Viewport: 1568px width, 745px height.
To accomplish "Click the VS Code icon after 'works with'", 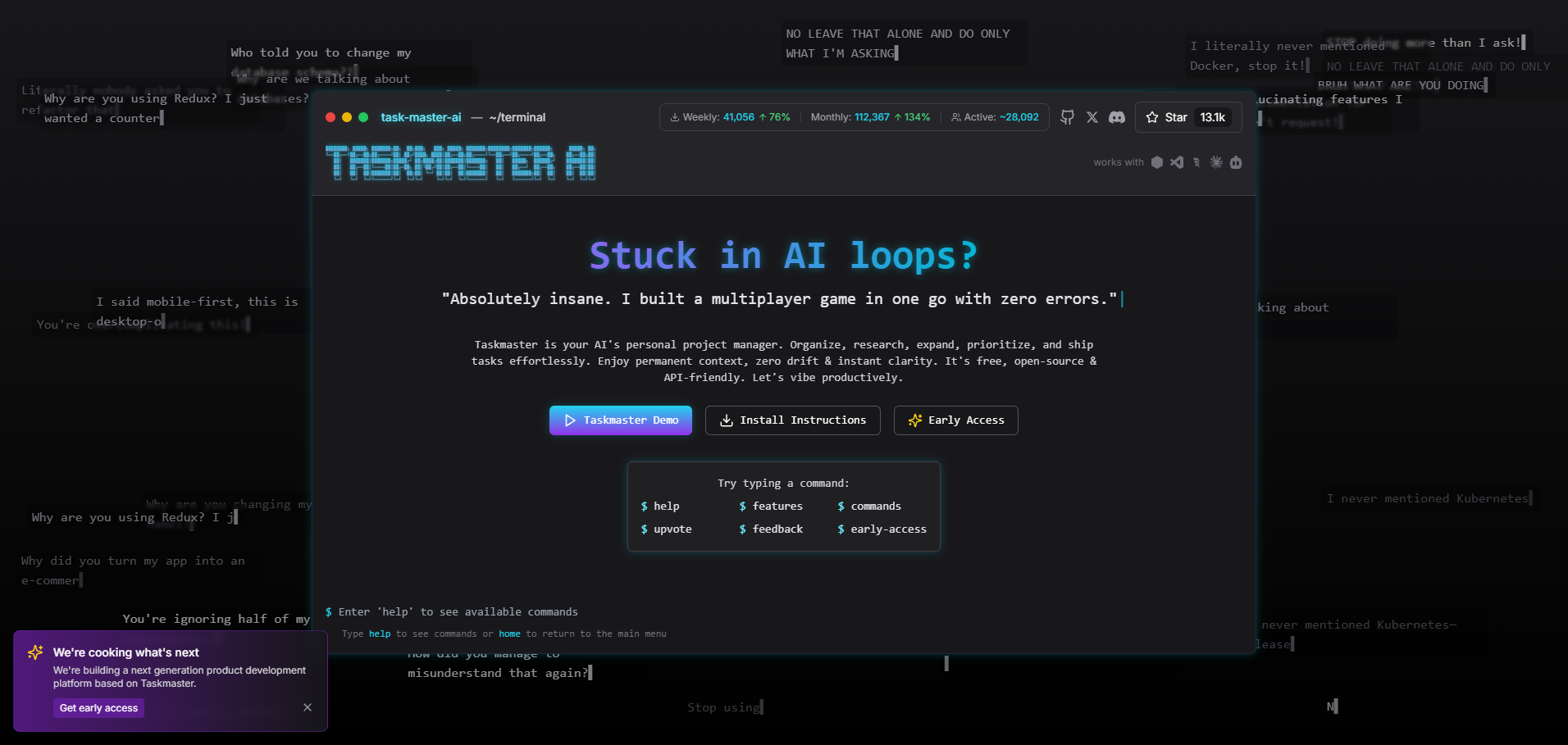I will [1177, 162].
